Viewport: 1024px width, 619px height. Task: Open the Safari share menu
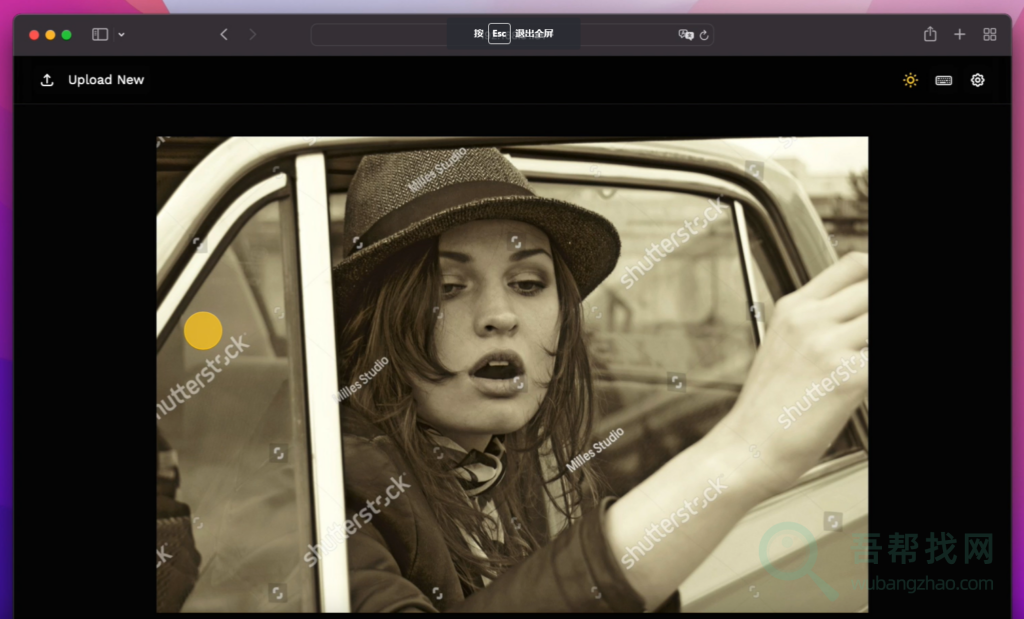tap(930, 34)
